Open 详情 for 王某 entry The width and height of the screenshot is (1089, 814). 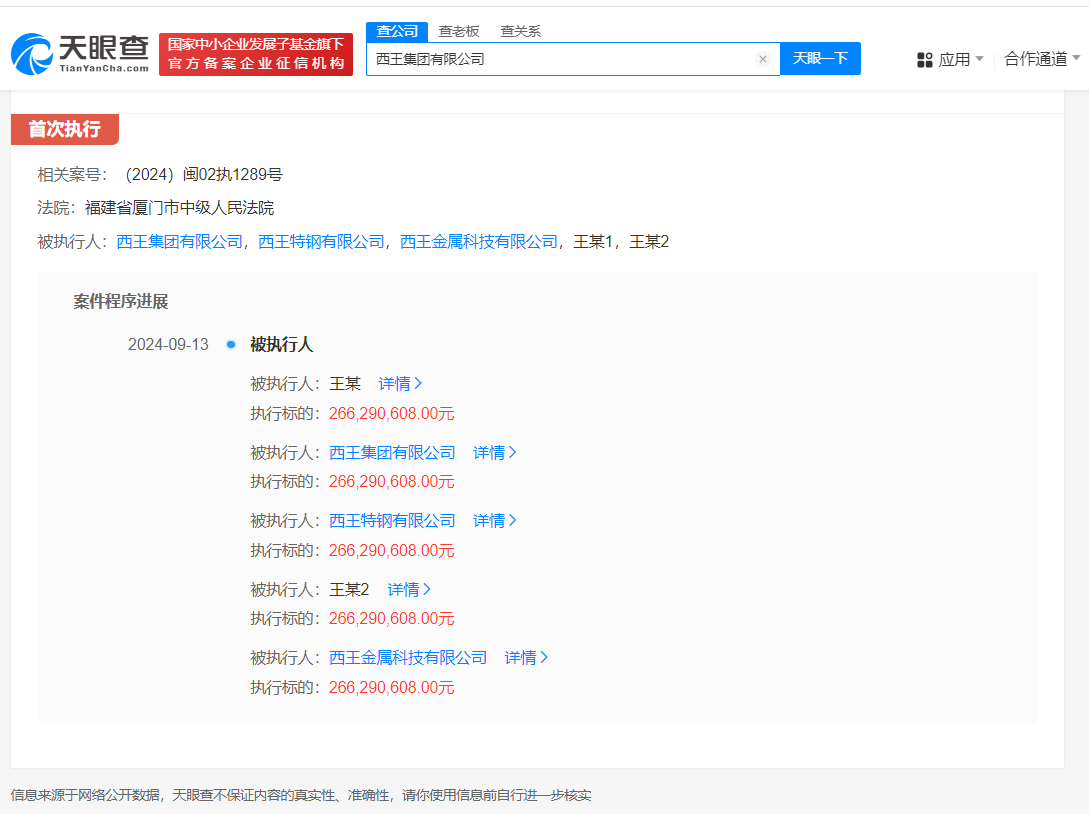click(400, 383)
